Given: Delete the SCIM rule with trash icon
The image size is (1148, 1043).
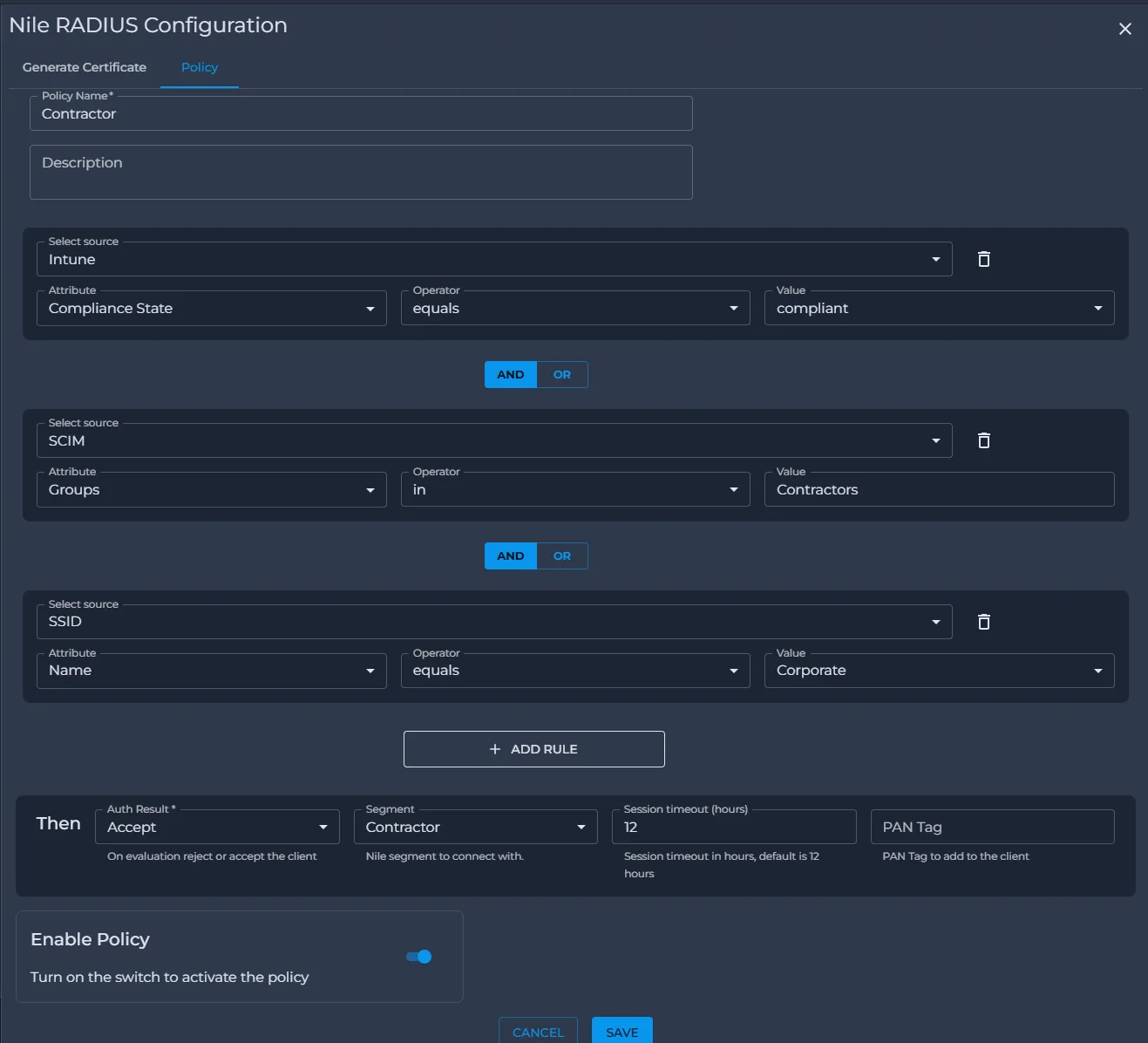Looking at the screenshot, I should click(x=984, y=440).
